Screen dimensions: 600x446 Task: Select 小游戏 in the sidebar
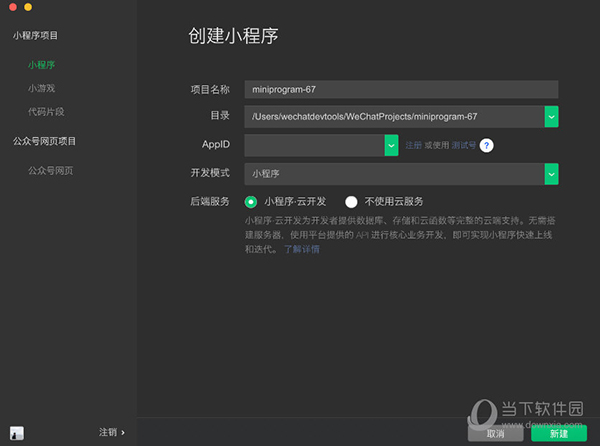[41, 88]
